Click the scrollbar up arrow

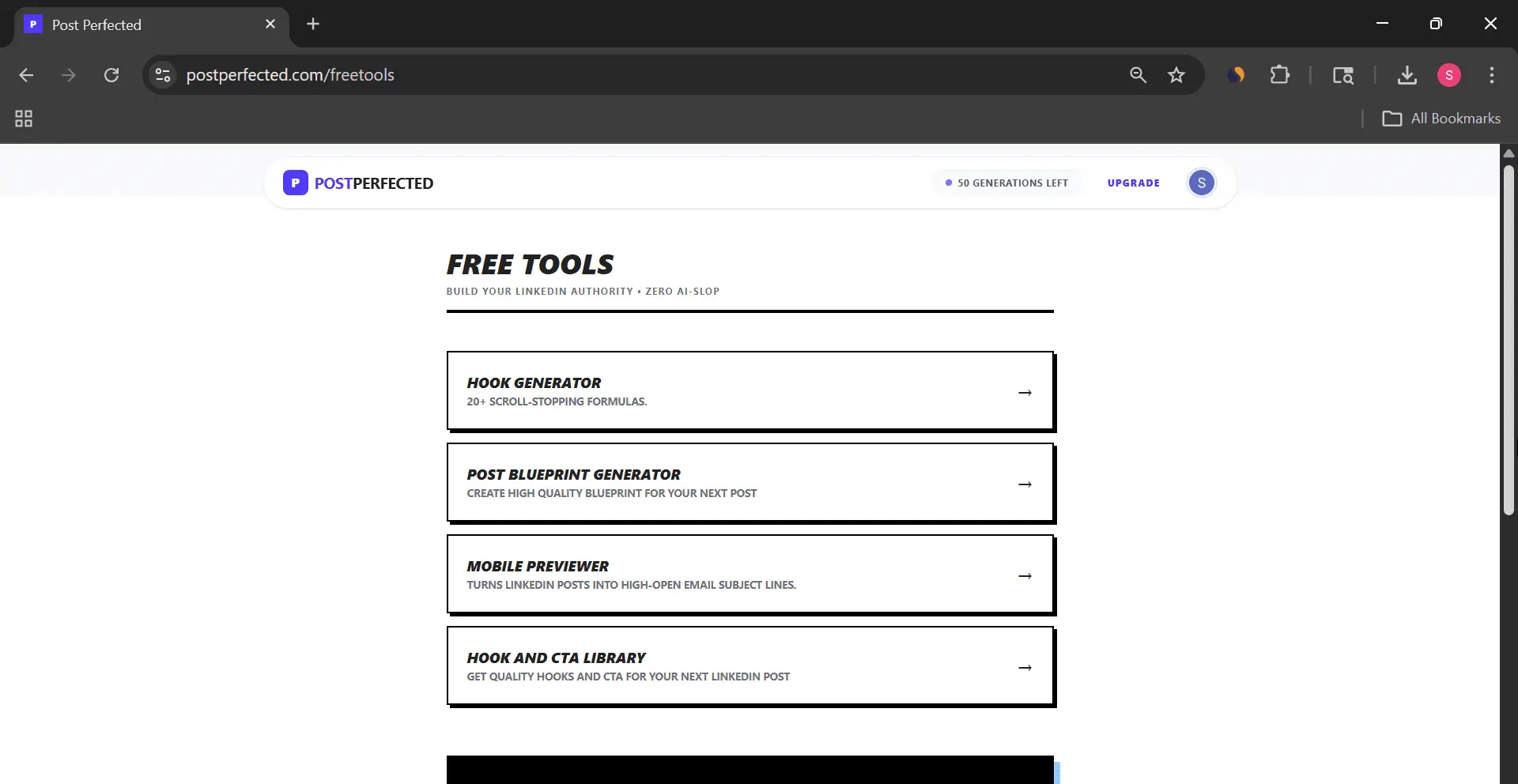coord(1509,153)
